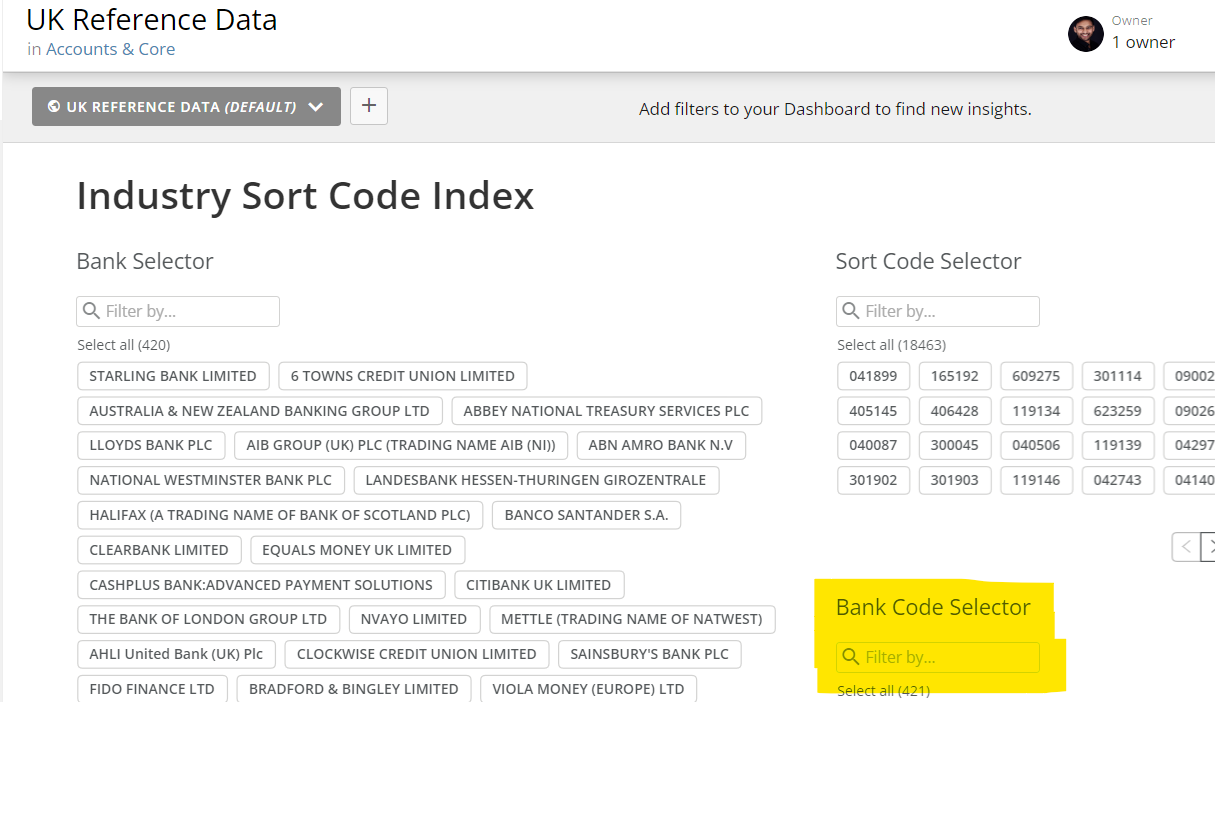Screen dimensions: 1215x837
Task: Select 6 TOWNS CREDIT UNION LIMITED chip
Action: click(x=403, y=376)
